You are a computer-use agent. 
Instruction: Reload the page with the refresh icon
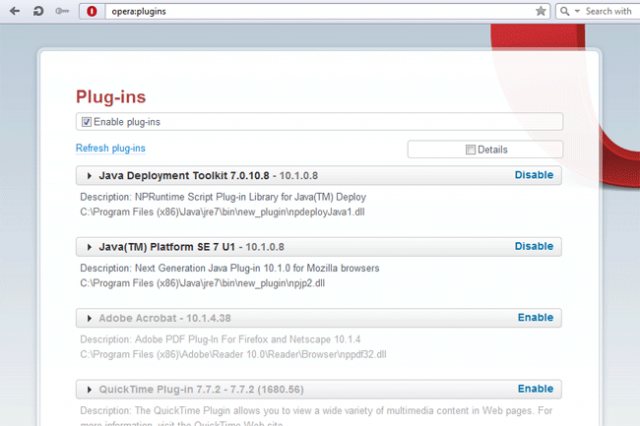coord(38,11)
